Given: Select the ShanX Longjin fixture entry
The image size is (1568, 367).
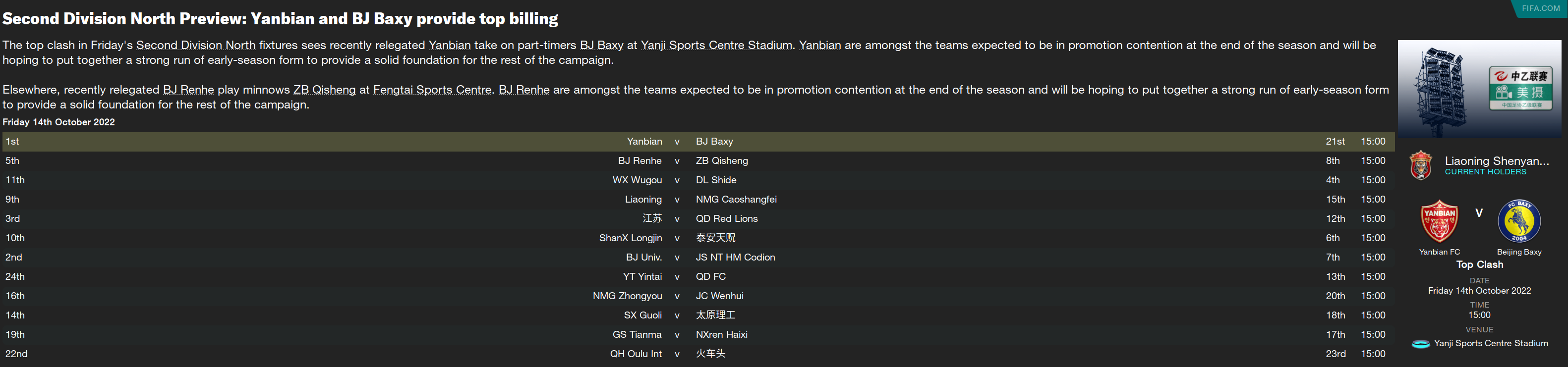Looking at the screenshot, I should pos(630,238).
